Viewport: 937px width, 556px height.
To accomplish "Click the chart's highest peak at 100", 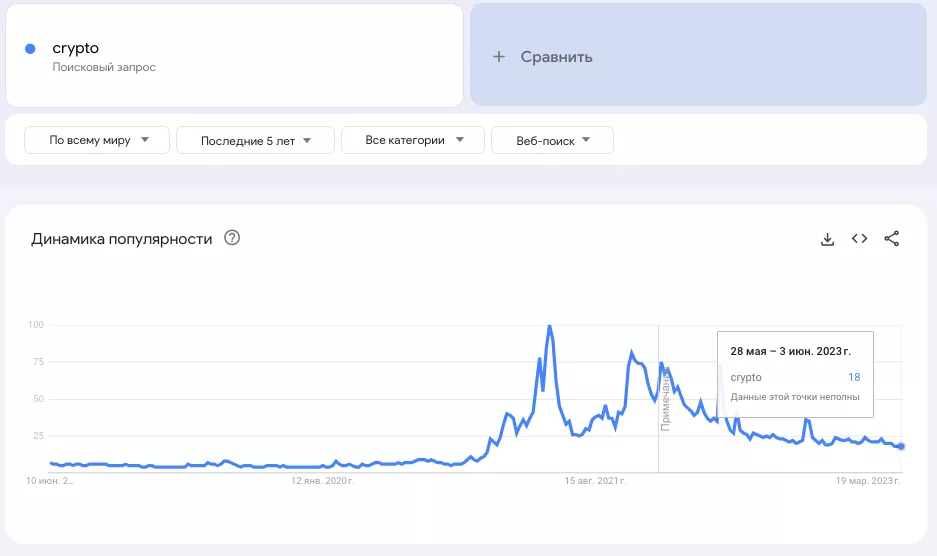I will coord(549,327).
